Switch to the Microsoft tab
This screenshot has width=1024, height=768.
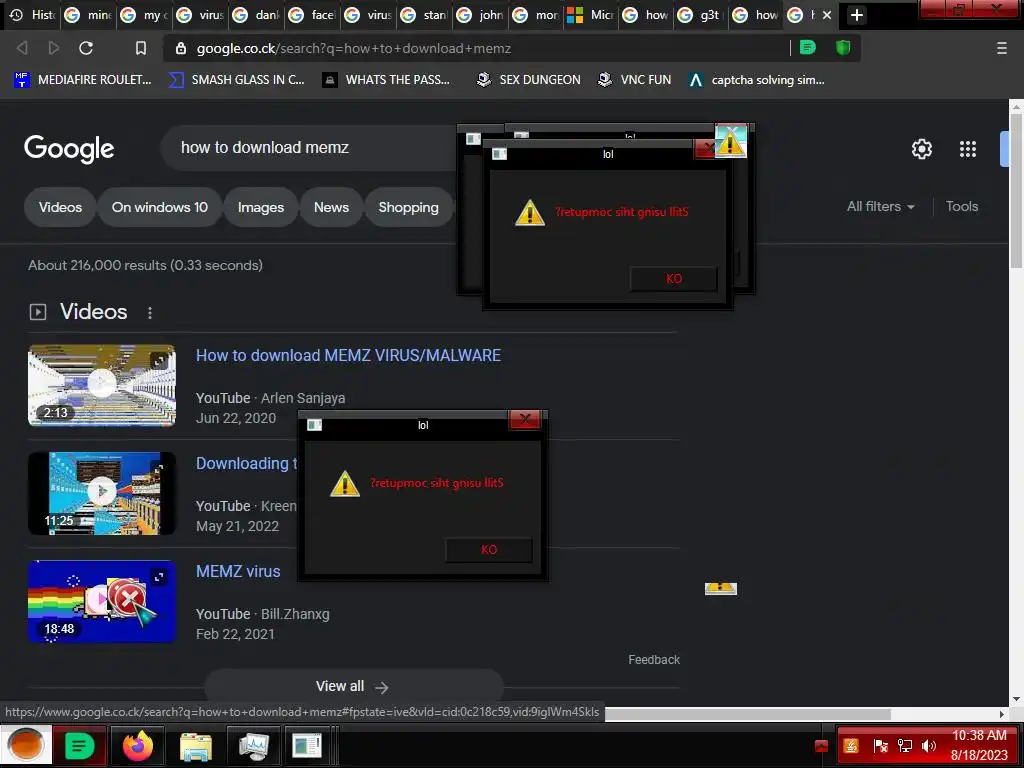pyautogui.click(x=591, y=14)
